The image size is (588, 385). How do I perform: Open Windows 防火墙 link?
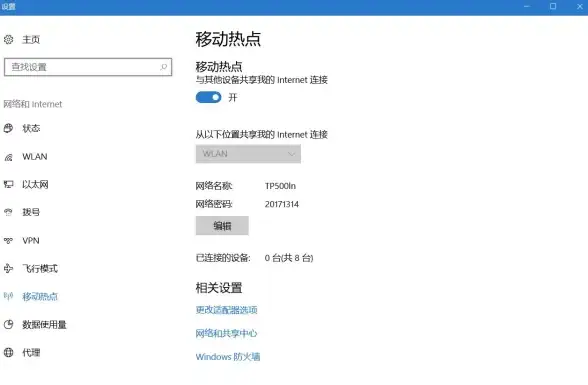click(x=228, y=357)
